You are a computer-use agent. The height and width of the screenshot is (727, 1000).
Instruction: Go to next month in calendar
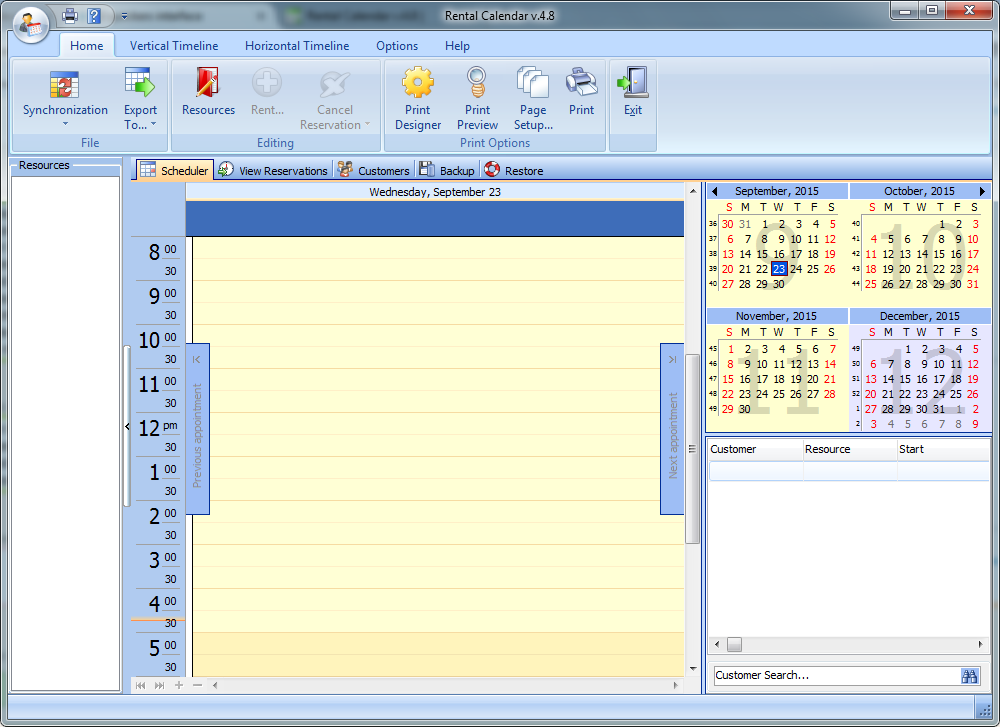982,191
